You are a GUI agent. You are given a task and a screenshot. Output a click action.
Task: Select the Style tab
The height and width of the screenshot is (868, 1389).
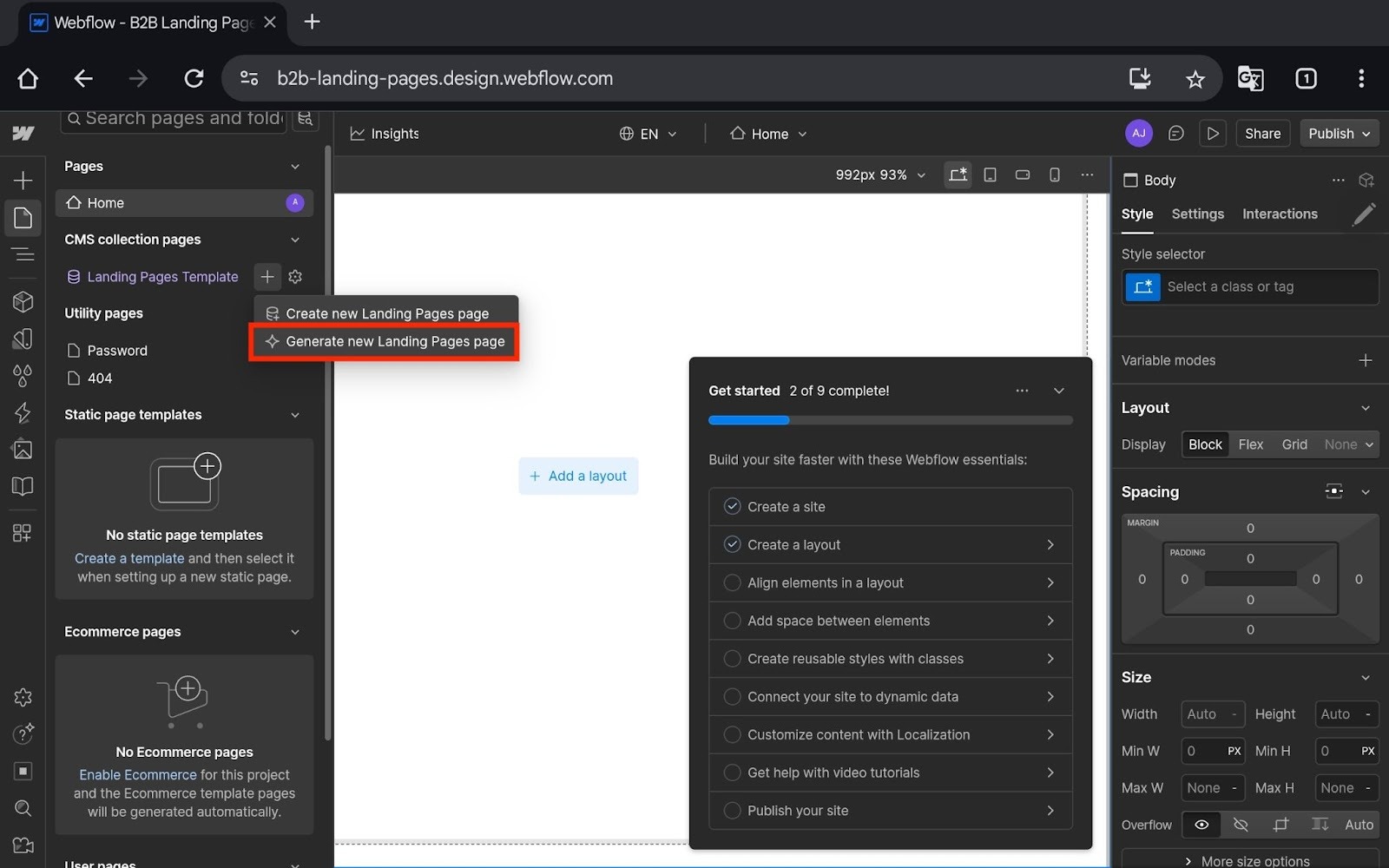coord(1136,214)
